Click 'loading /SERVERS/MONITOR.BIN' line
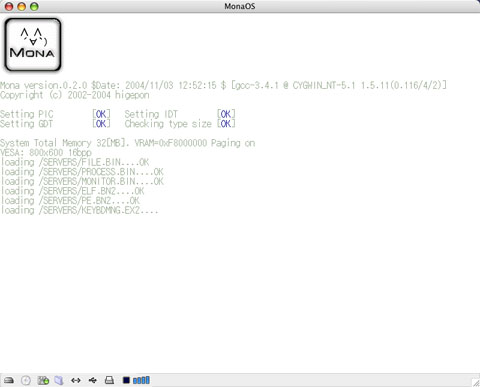 point(82,182)
